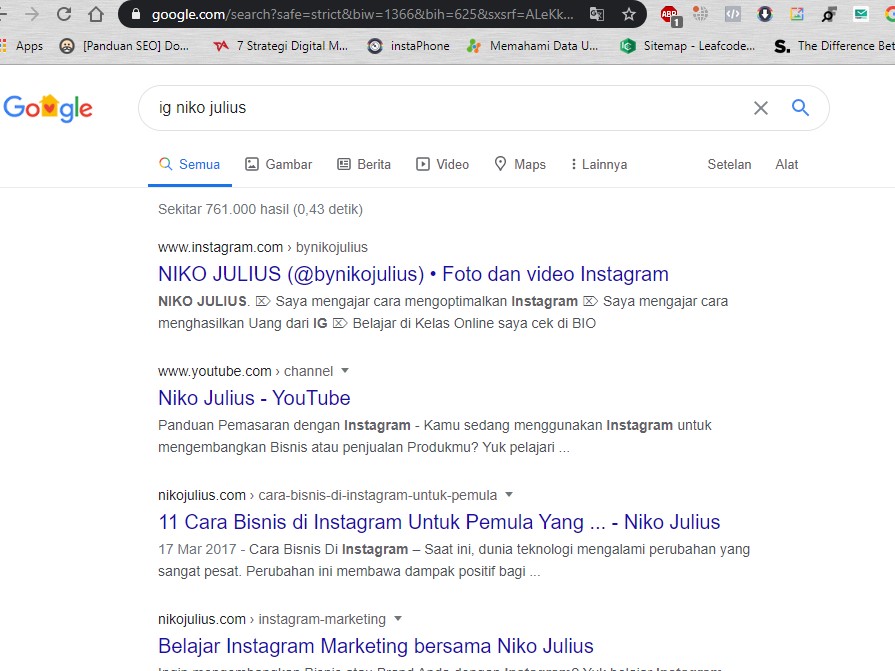Screen dimensions: 895x671
Task: Open the instaPhone bookmark
Action: 409,46
